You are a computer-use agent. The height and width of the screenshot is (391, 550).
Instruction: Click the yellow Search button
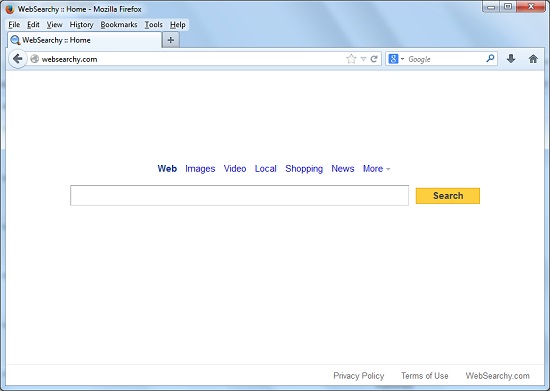click(x=448, y=196)
